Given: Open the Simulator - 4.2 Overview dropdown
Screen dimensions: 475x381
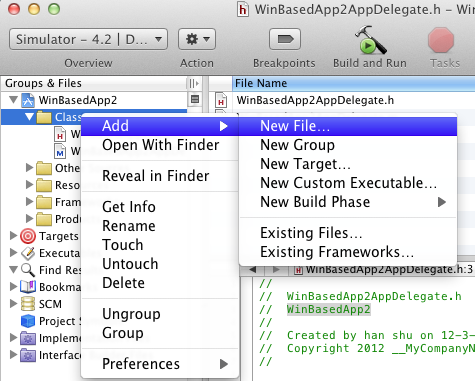Looking at the screenshot, I should coord(88,39).
